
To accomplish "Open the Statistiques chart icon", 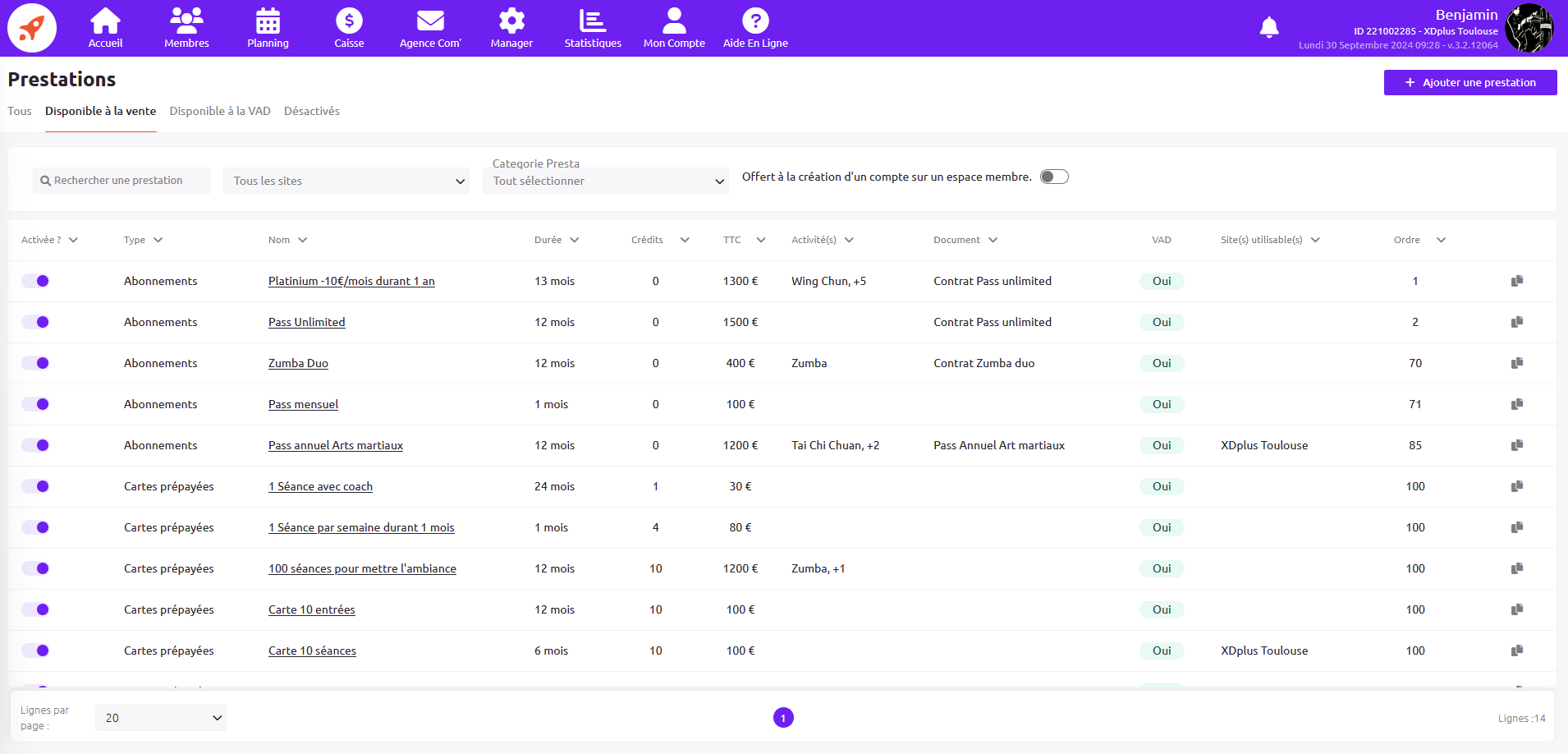I will click(x=592, y=21).
